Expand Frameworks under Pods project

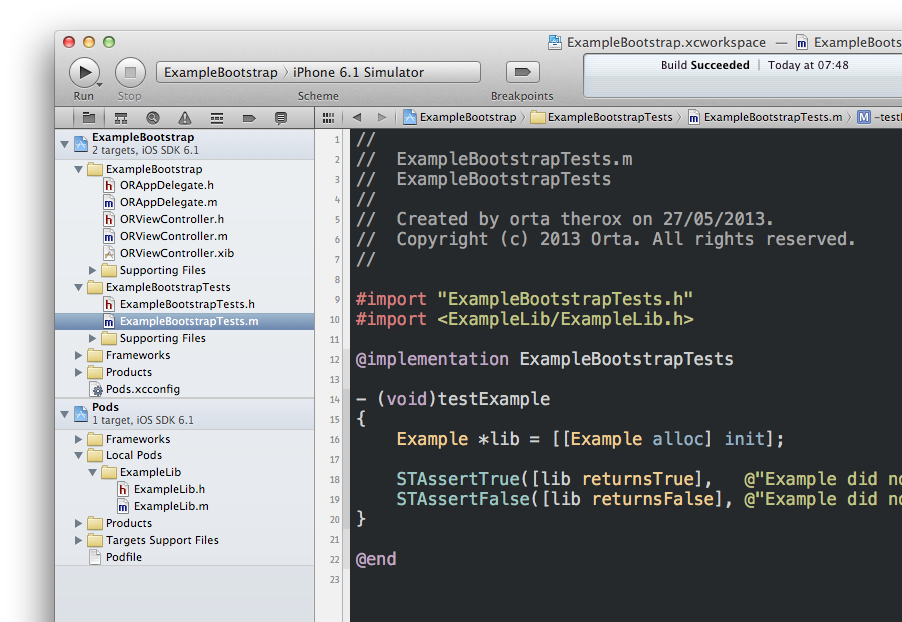(78, 440)
